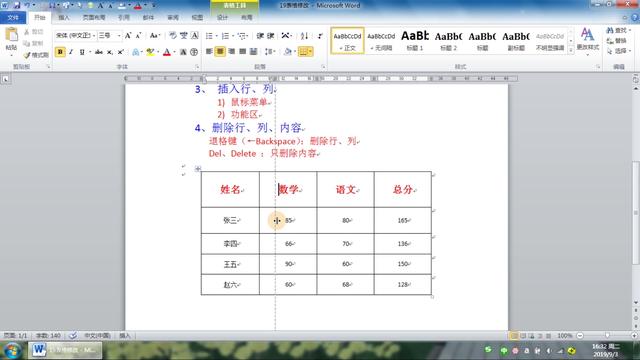Click the Paste icon
Image resolution: width=640 pixels, height=360 pixels.
[11, 35]
